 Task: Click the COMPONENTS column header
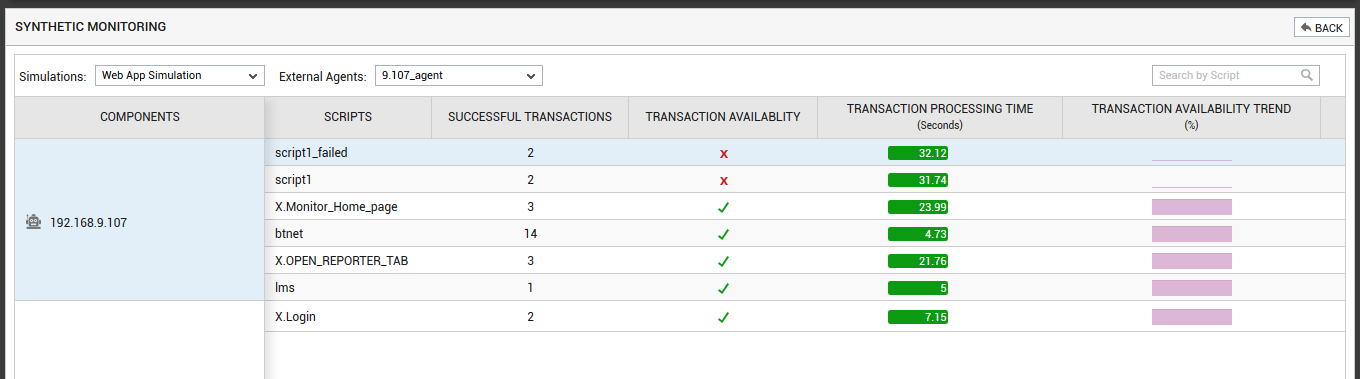coord(140,117)
